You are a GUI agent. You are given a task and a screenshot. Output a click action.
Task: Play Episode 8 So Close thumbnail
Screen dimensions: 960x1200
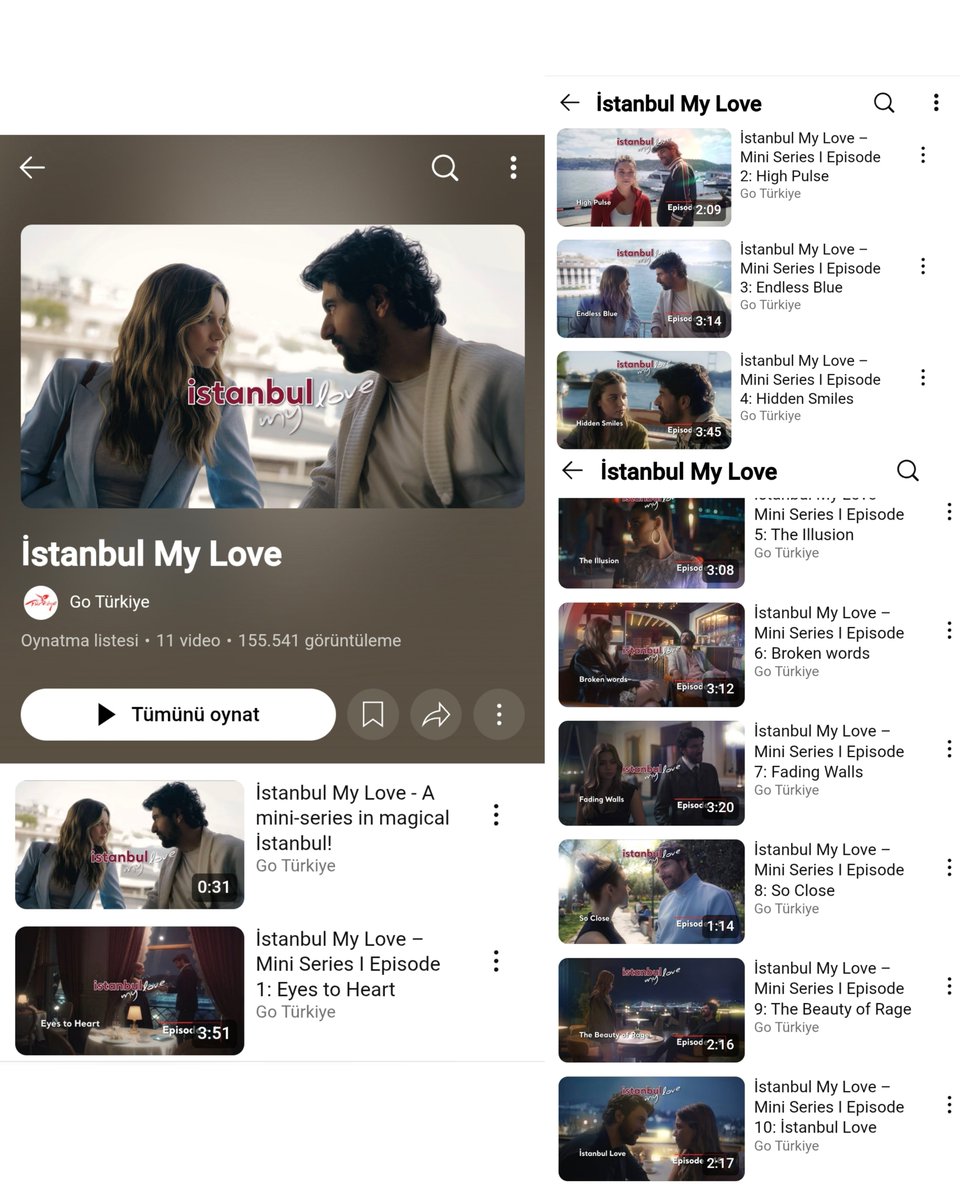(x=651, y=891)
